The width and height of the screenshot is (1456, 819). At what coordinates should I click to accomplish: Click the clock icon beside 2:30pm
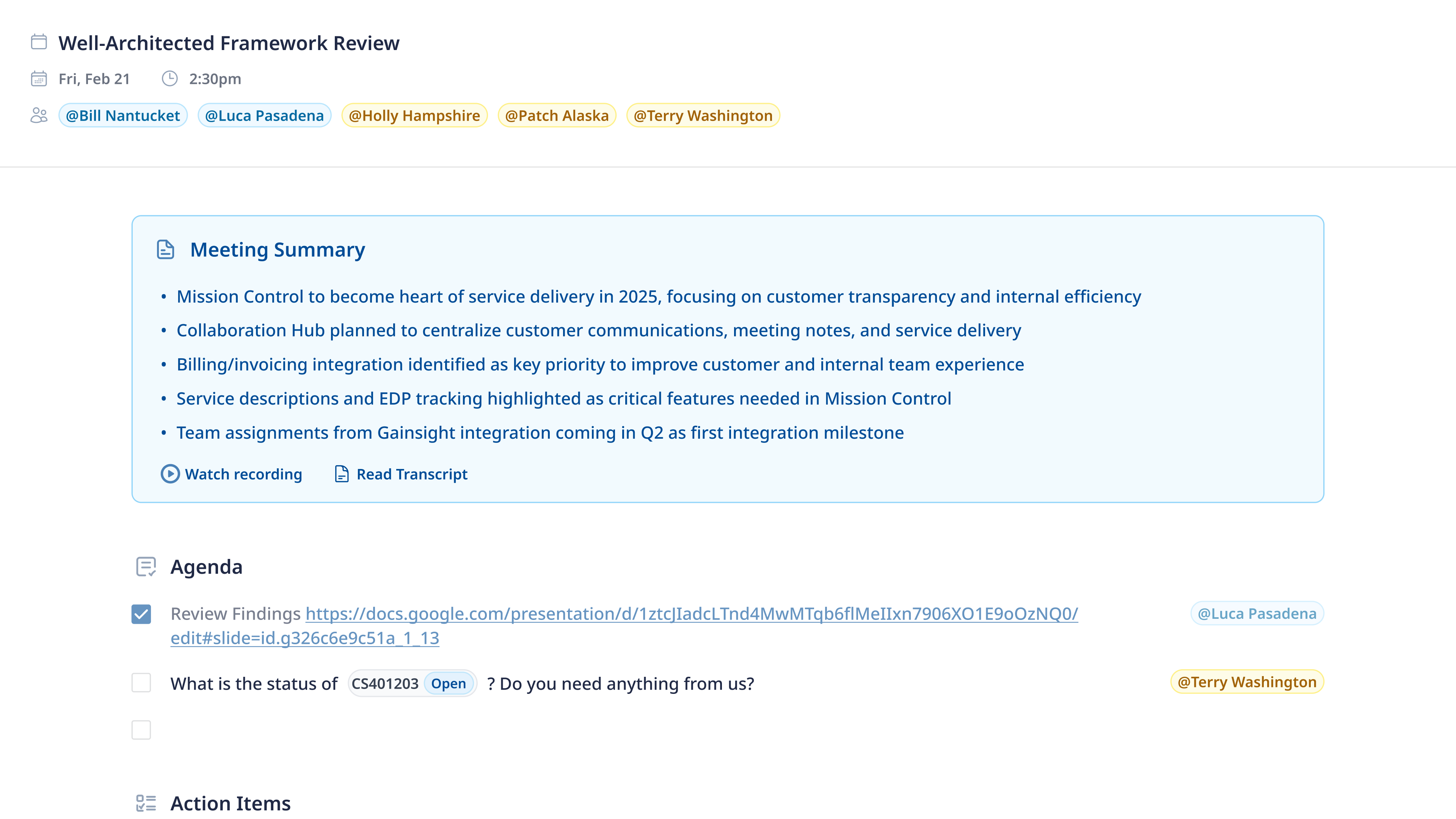(169, 78)
